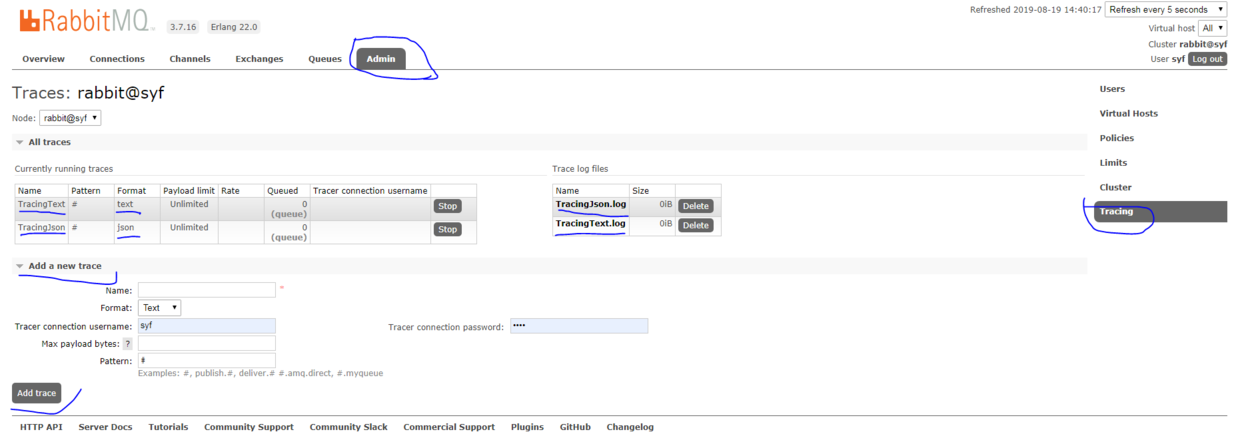Click the Pattern input field

(x=206, y=360)
